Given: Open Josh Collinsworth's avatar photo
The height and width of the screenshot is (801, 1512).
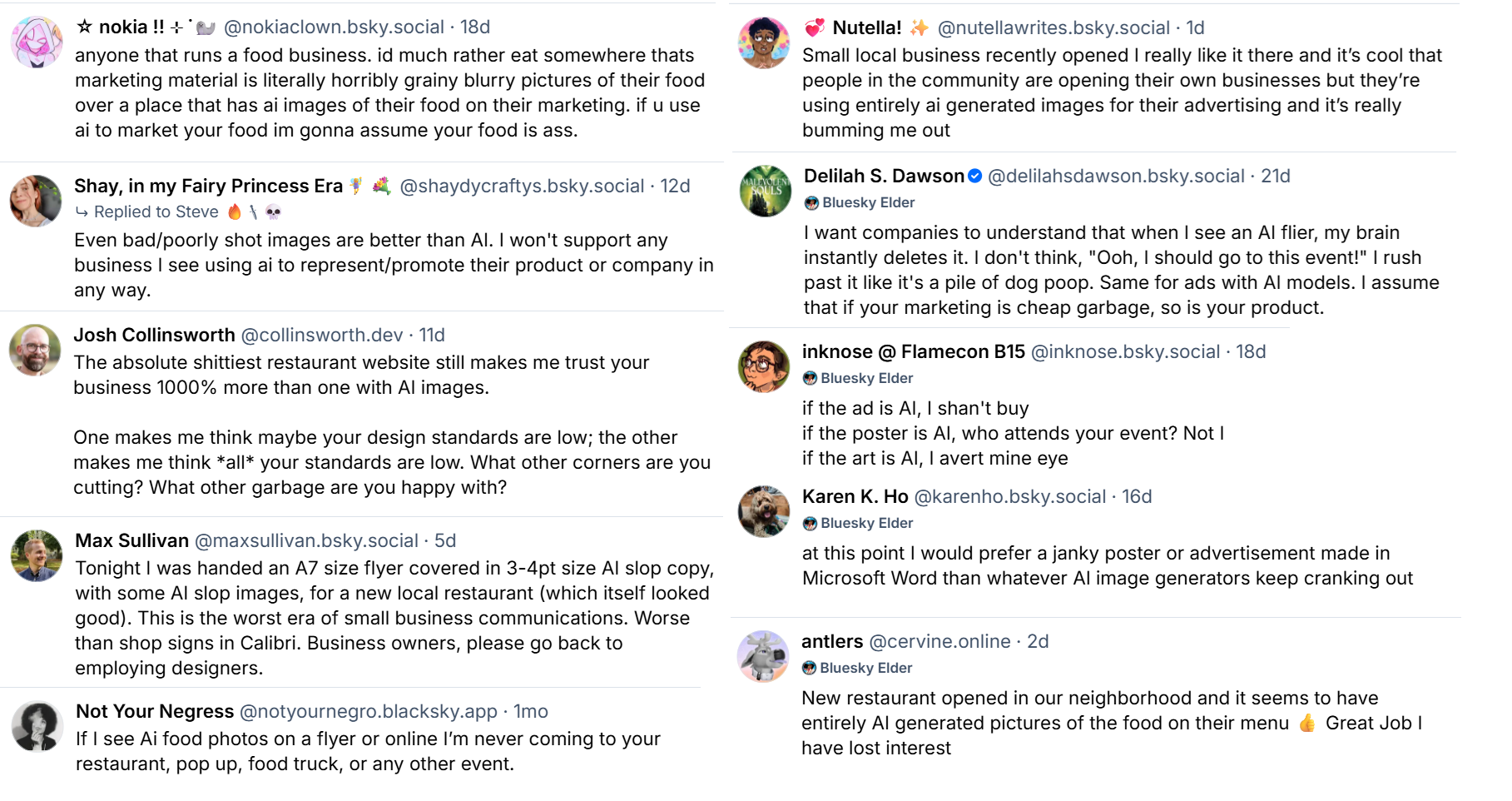Looking at the screenshot, I should 35,350.
